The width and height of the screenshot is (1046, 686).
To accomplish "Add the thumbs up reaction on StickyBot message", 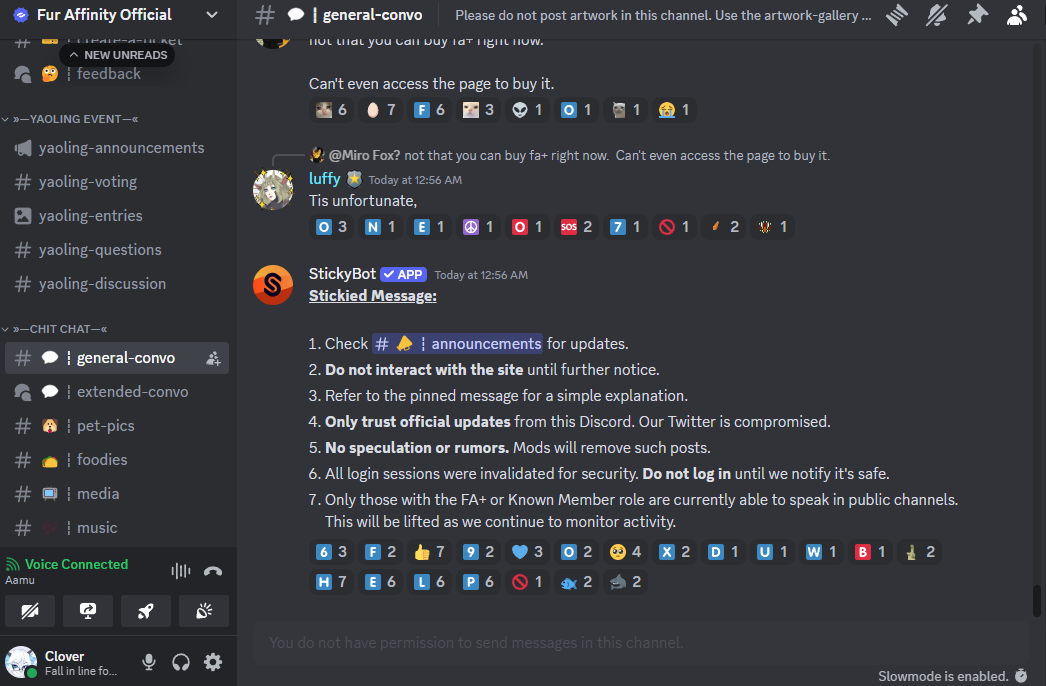I will coord(429,552).
